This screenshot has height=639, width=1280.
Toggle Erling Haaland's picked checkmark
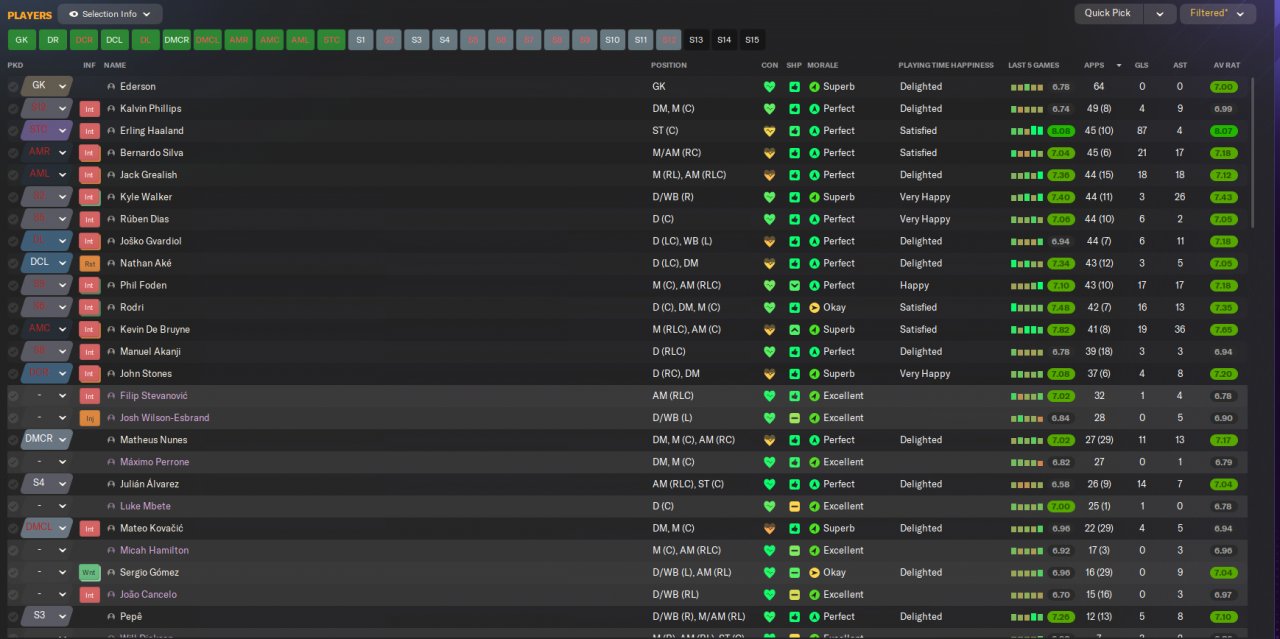pos(13,131)
